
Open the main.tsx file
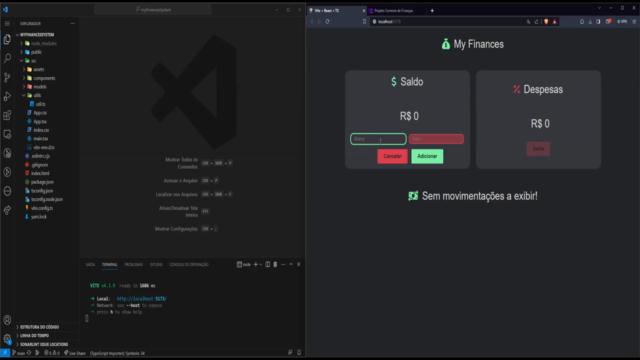40,139
